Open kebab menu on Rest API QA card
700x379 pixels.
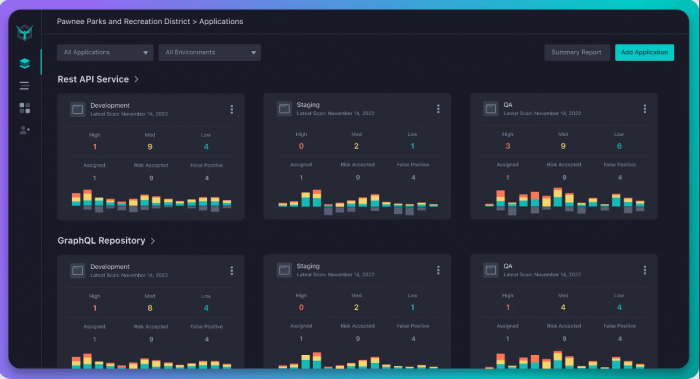tap(645, 109)
